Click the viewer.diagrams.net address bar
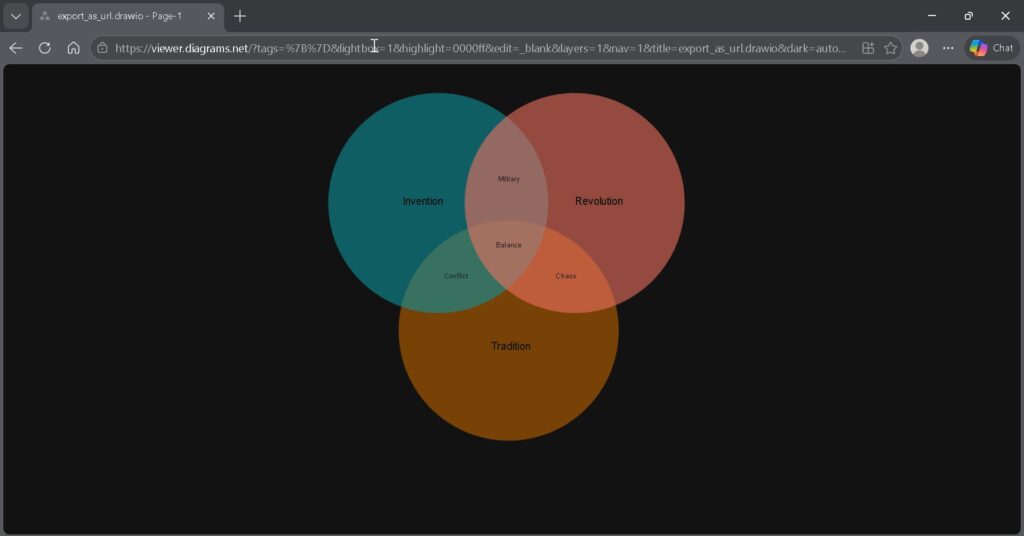 pos(480,48)
